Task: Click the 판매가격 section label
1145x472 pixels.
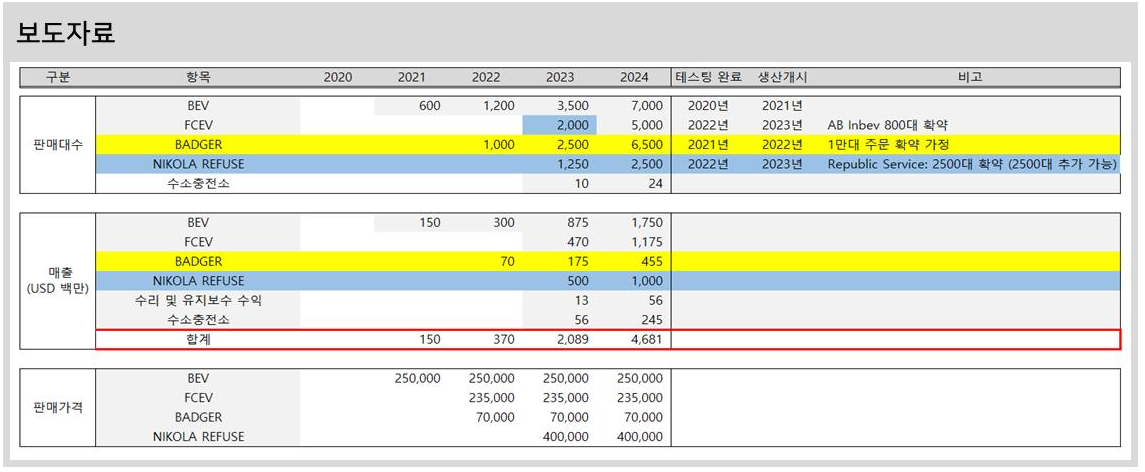Action: (x=58, y=408)
